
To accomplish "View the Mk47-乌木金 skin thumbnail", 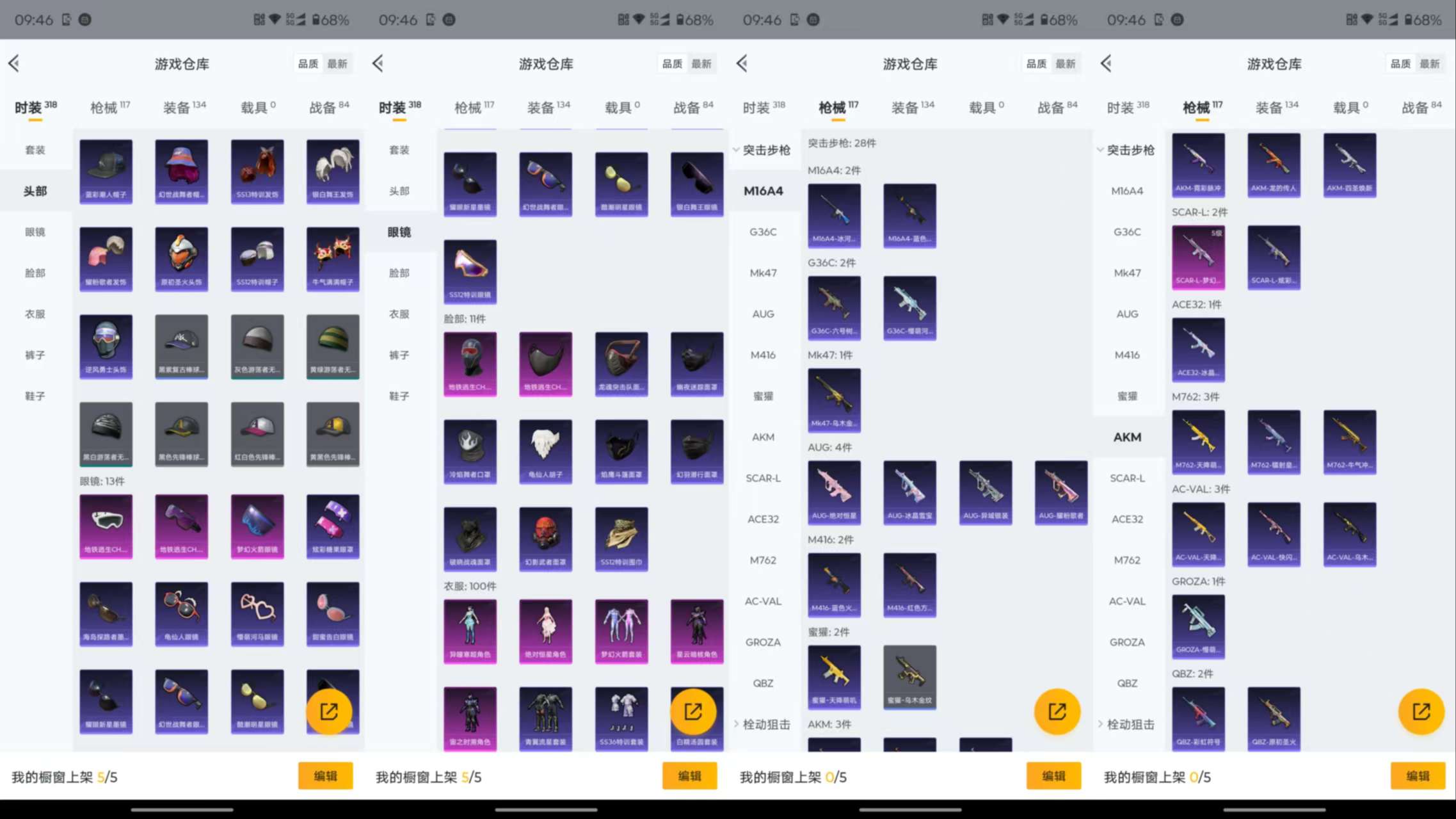I will coord(835,399).
